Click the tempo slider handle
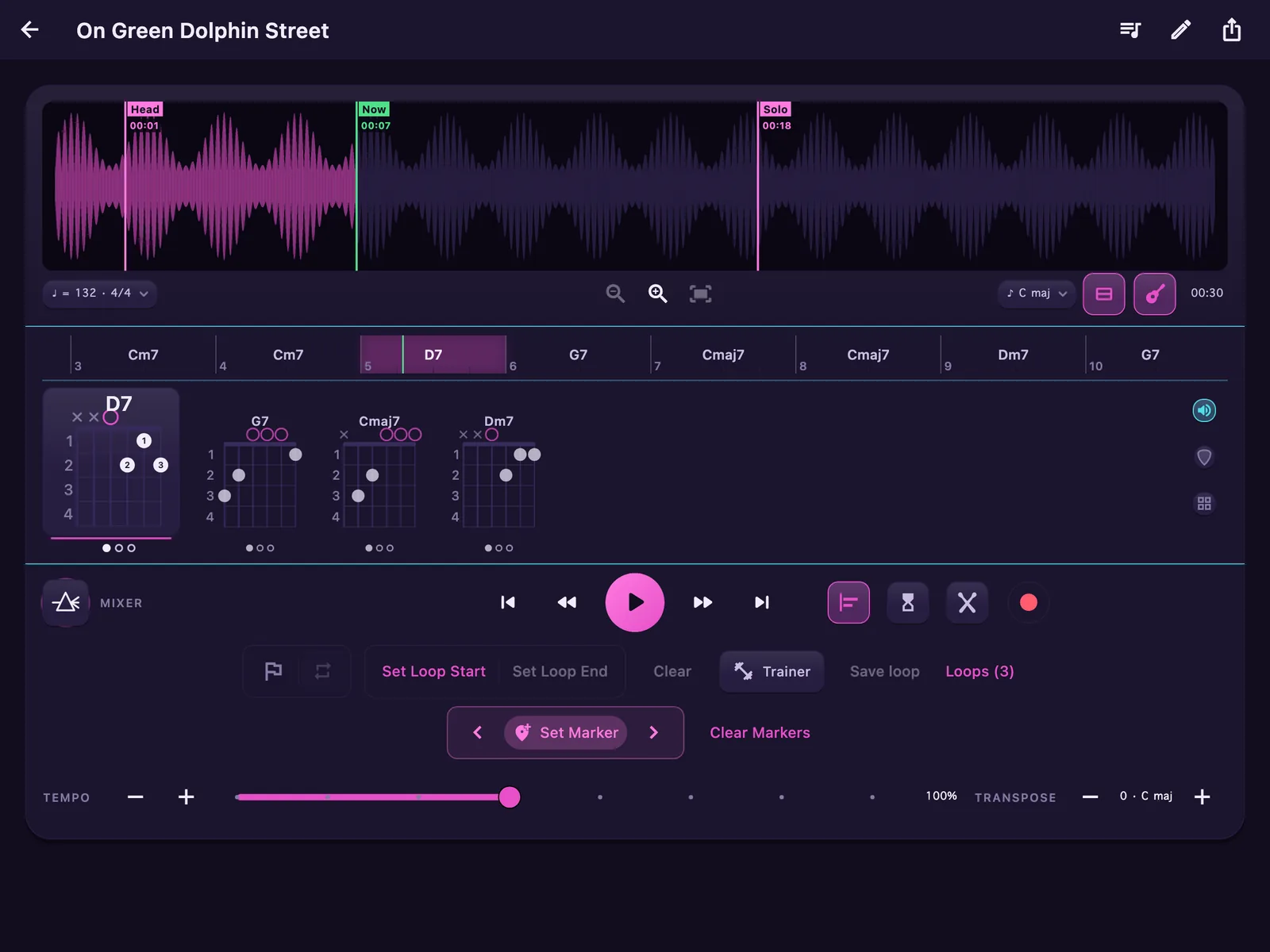Screen dimensions: 1270x952 pos(510,797)
